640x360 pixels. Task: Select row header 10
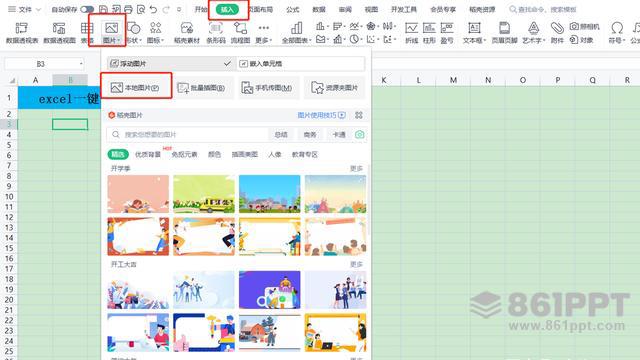click(9, 196)
